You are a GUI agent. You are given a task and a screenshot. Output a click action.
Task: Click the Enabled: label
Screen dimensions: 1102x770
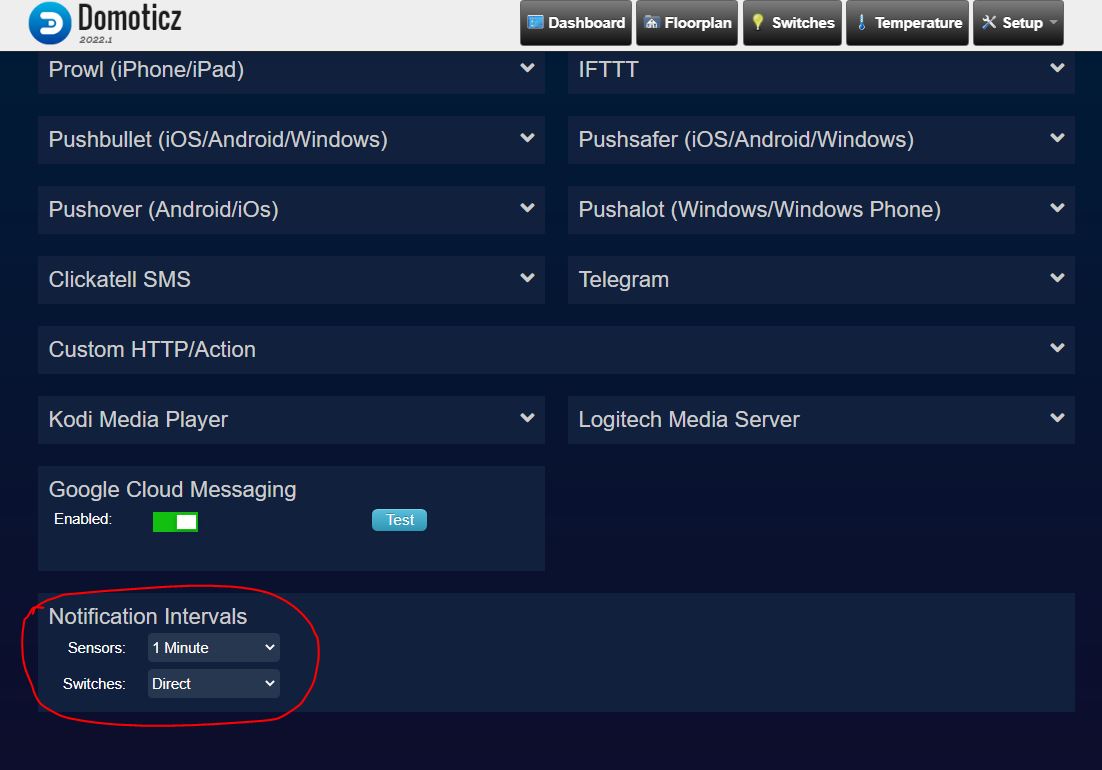click(x=83, y=519)
